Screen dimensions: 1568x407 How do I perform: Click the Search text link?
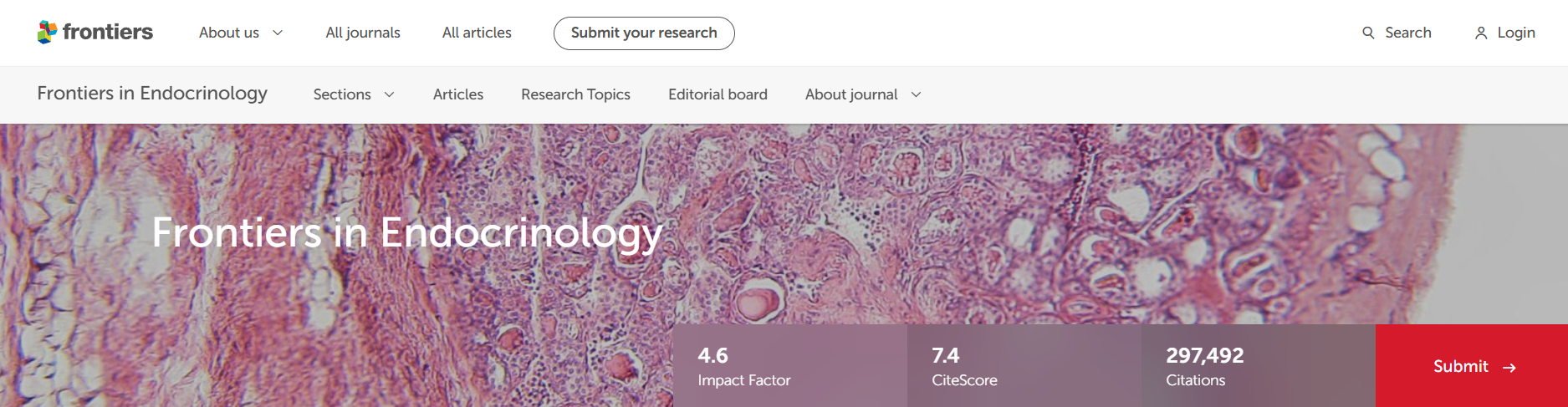(1408, 33)
